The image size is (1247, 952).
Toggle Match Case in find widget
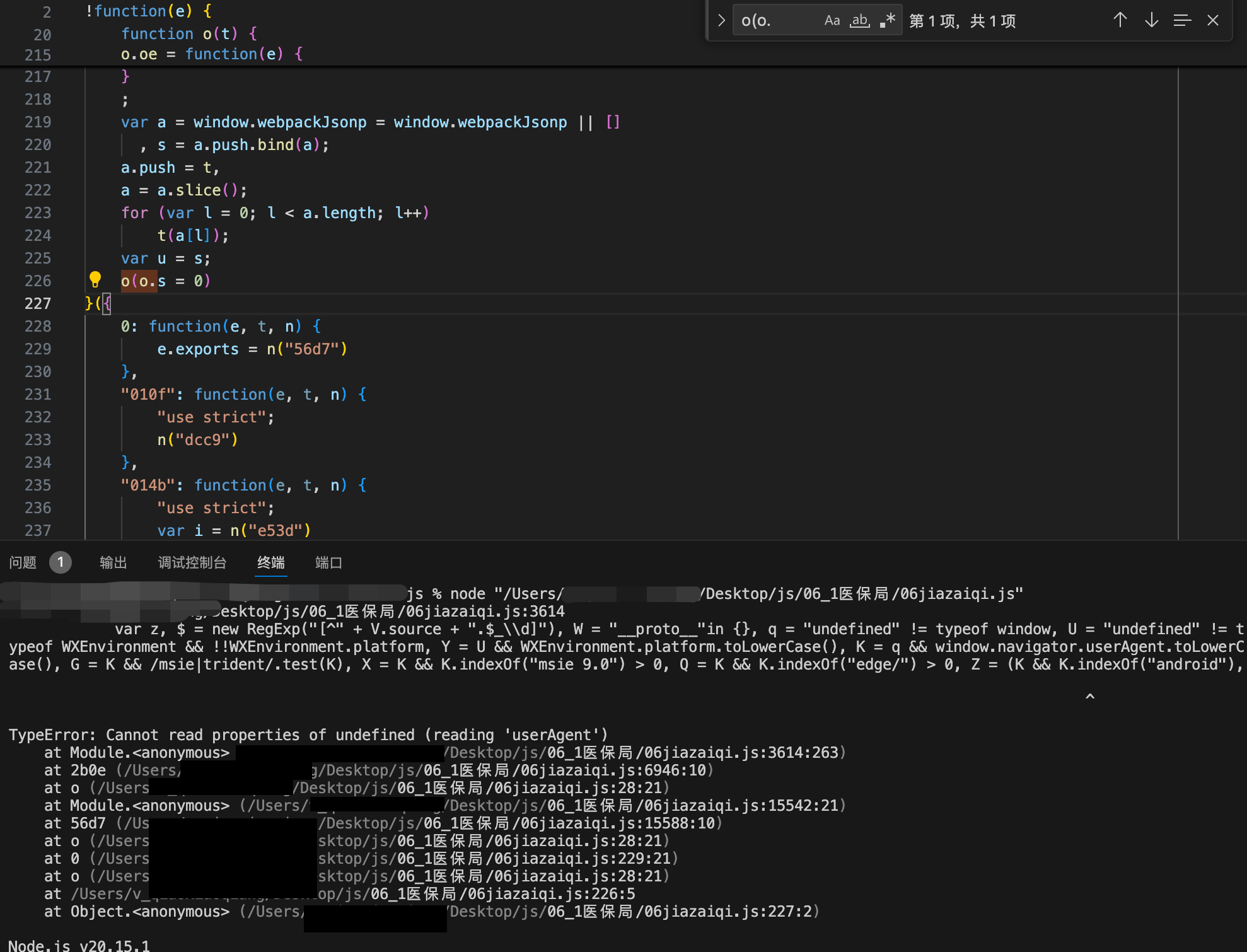click(832, 21)
